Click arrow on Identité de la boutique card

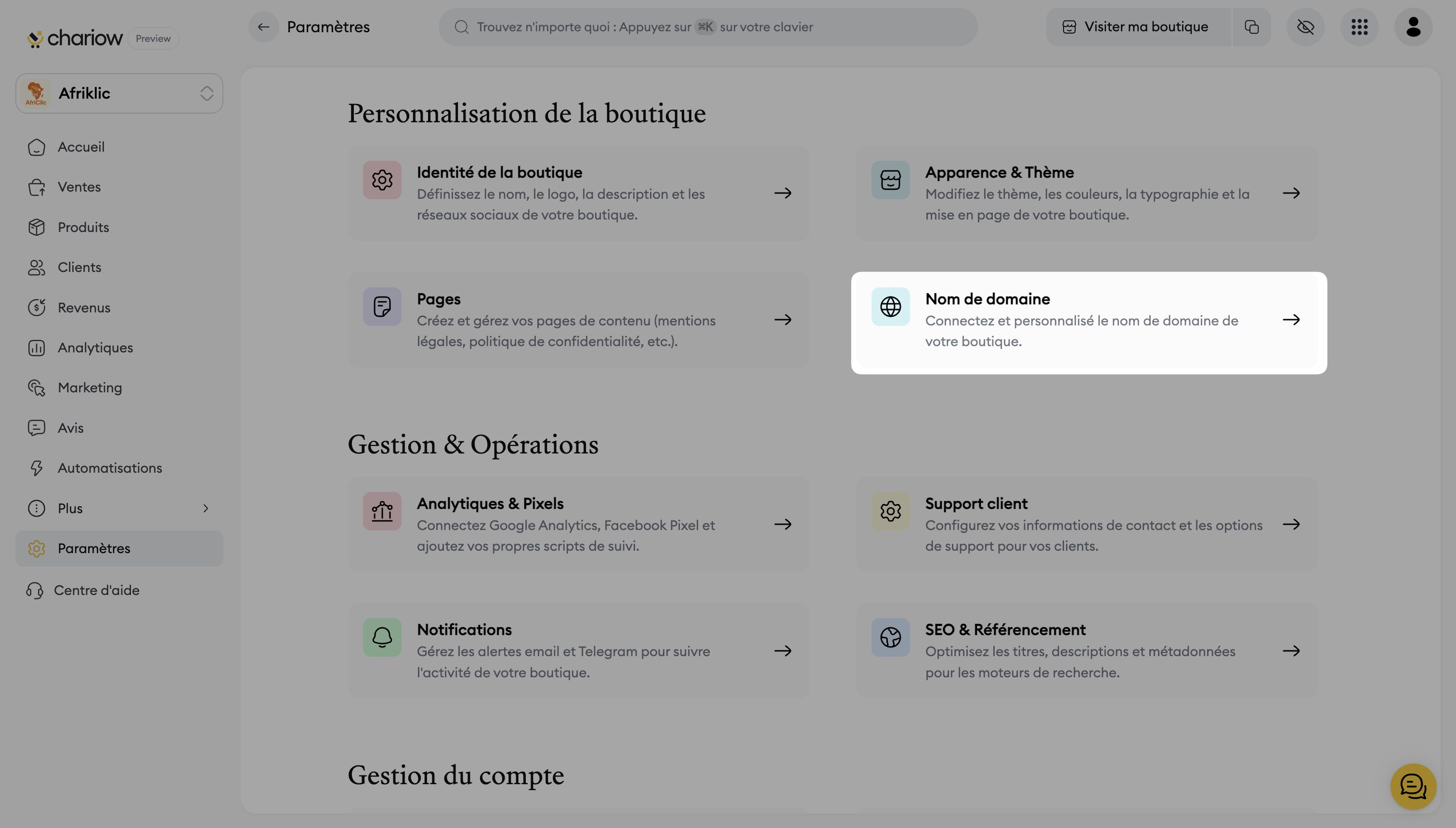782,194
